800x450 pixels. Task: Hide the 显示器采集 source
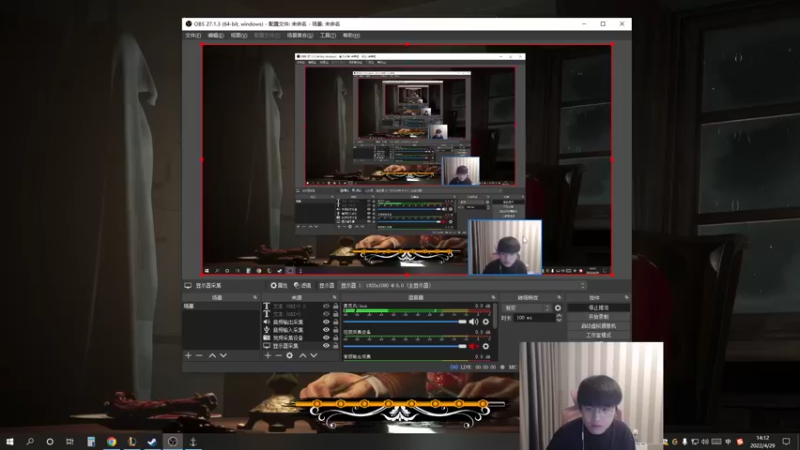point(326,346)
